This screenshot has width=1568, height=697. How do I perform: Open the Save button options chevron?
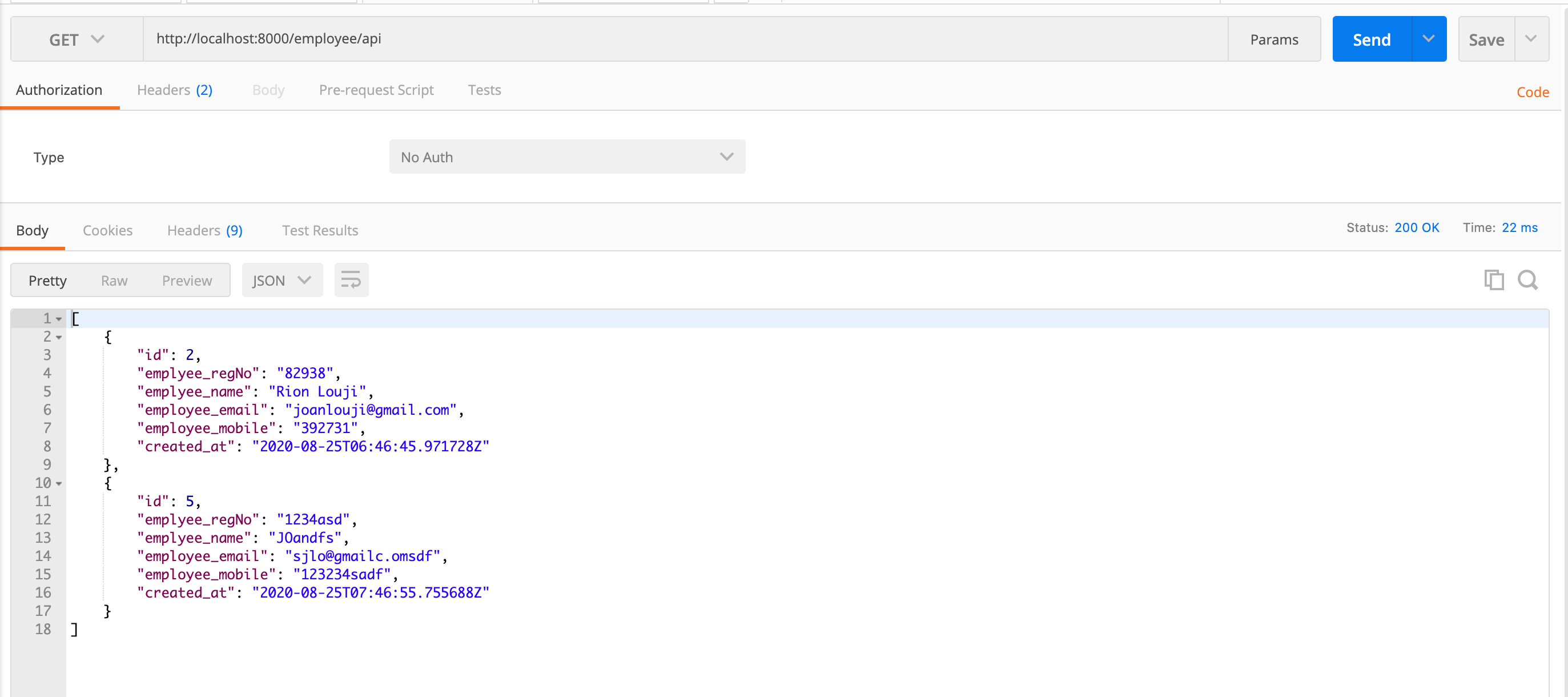pos(1532,38)
